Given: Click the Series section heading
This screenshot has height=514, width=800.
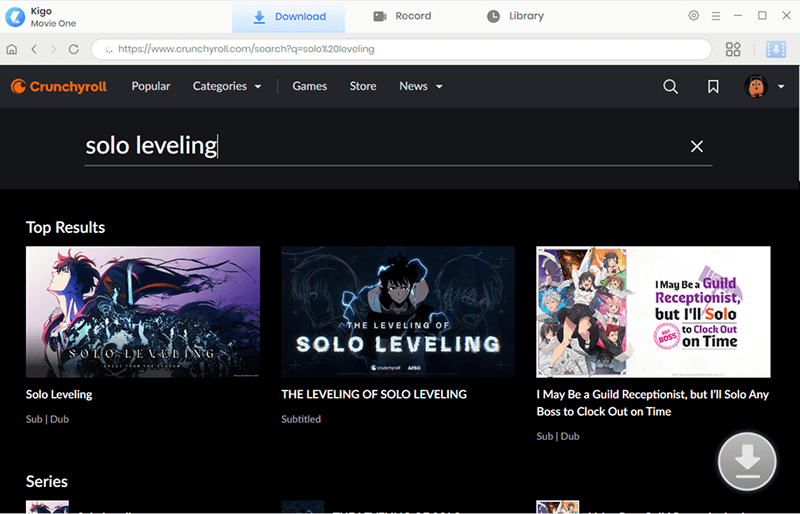Looking at the screenshot, I should point(47,481).
